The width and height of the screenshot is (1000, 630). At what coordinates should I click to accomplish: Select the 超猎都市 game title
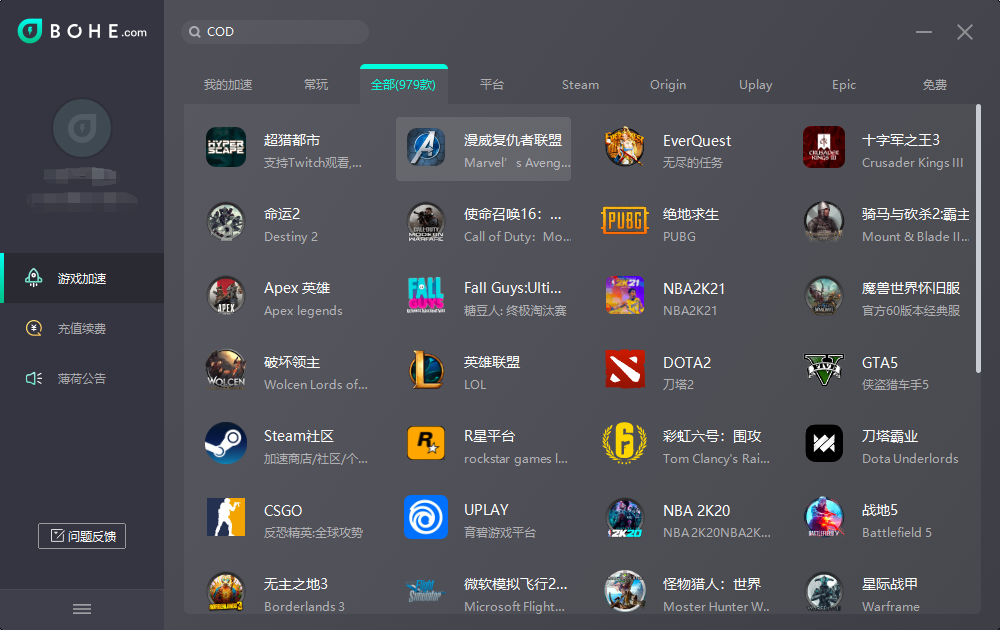(x=292, y=140)
